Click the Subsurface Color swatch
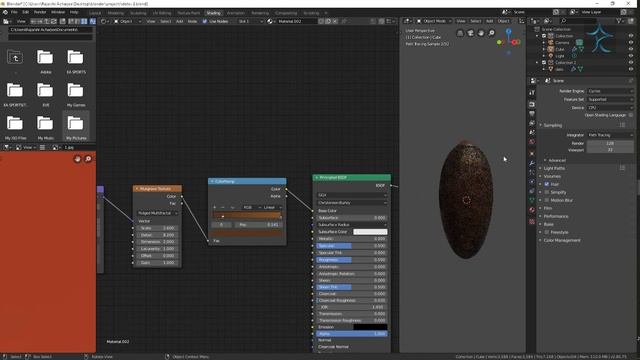The height and width of the screenshot is (360, 640). [370, 232]
